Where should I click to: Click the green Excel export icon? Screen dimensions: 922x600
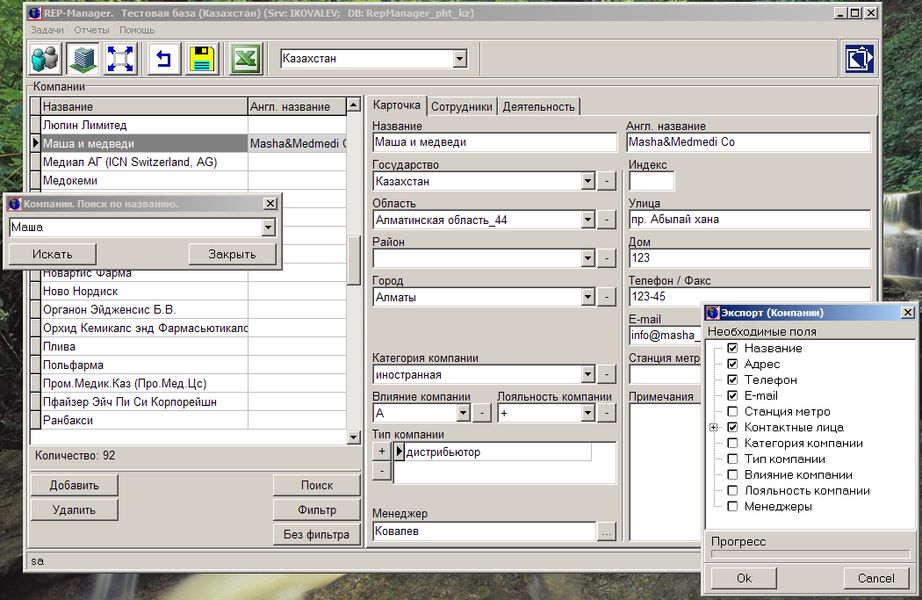click(x=245, y=60)
